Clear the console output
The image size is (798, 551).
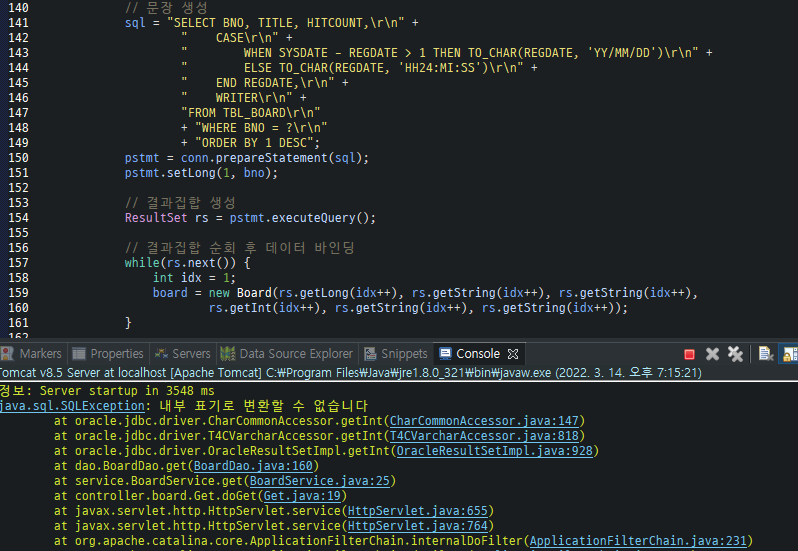[x=765, y=354]
